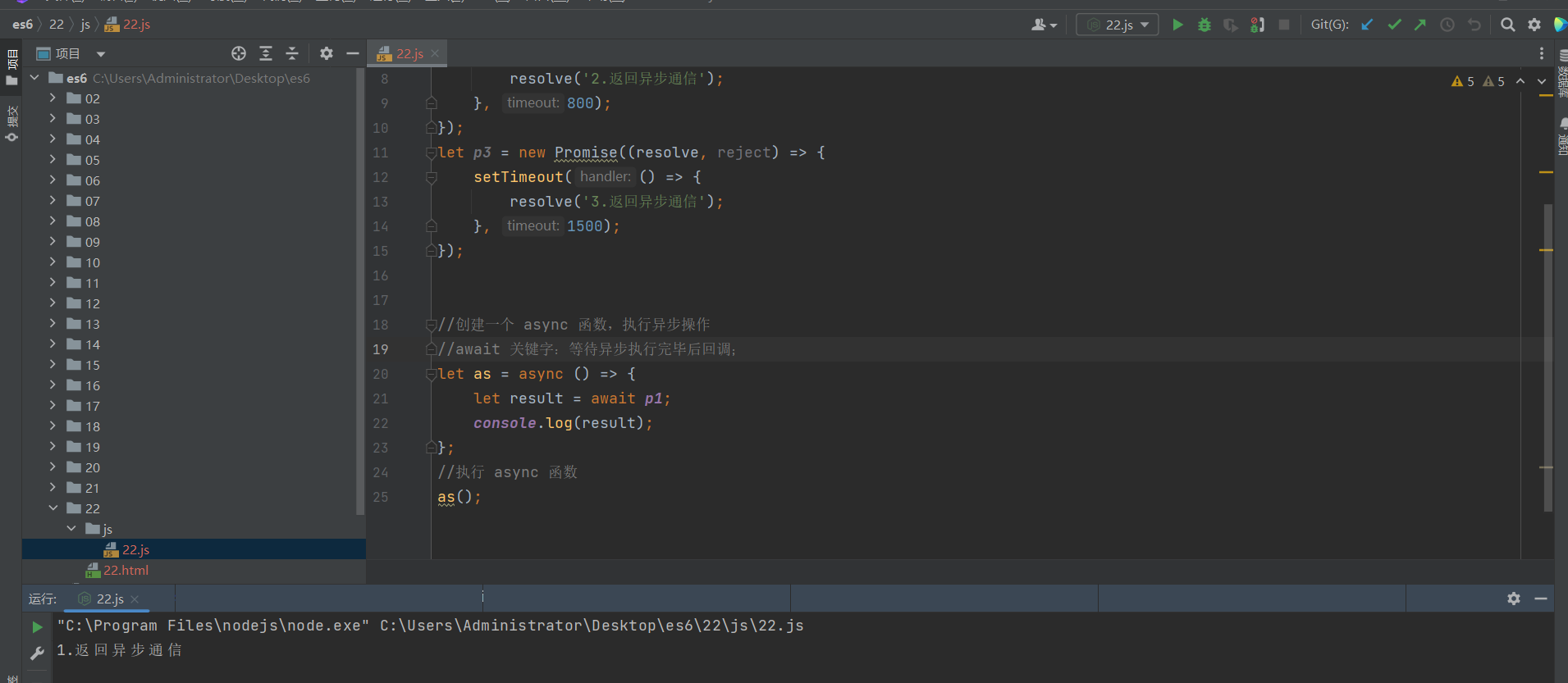Open editor tab options three-dot menu

coord(1542,53)
